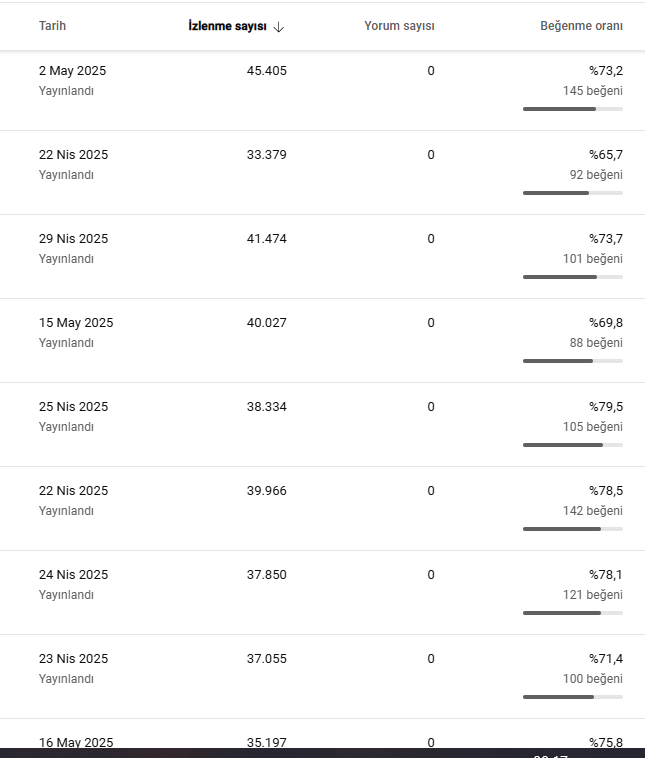Click comment count in the 25 Nis 2025 row

click(431, 407)
